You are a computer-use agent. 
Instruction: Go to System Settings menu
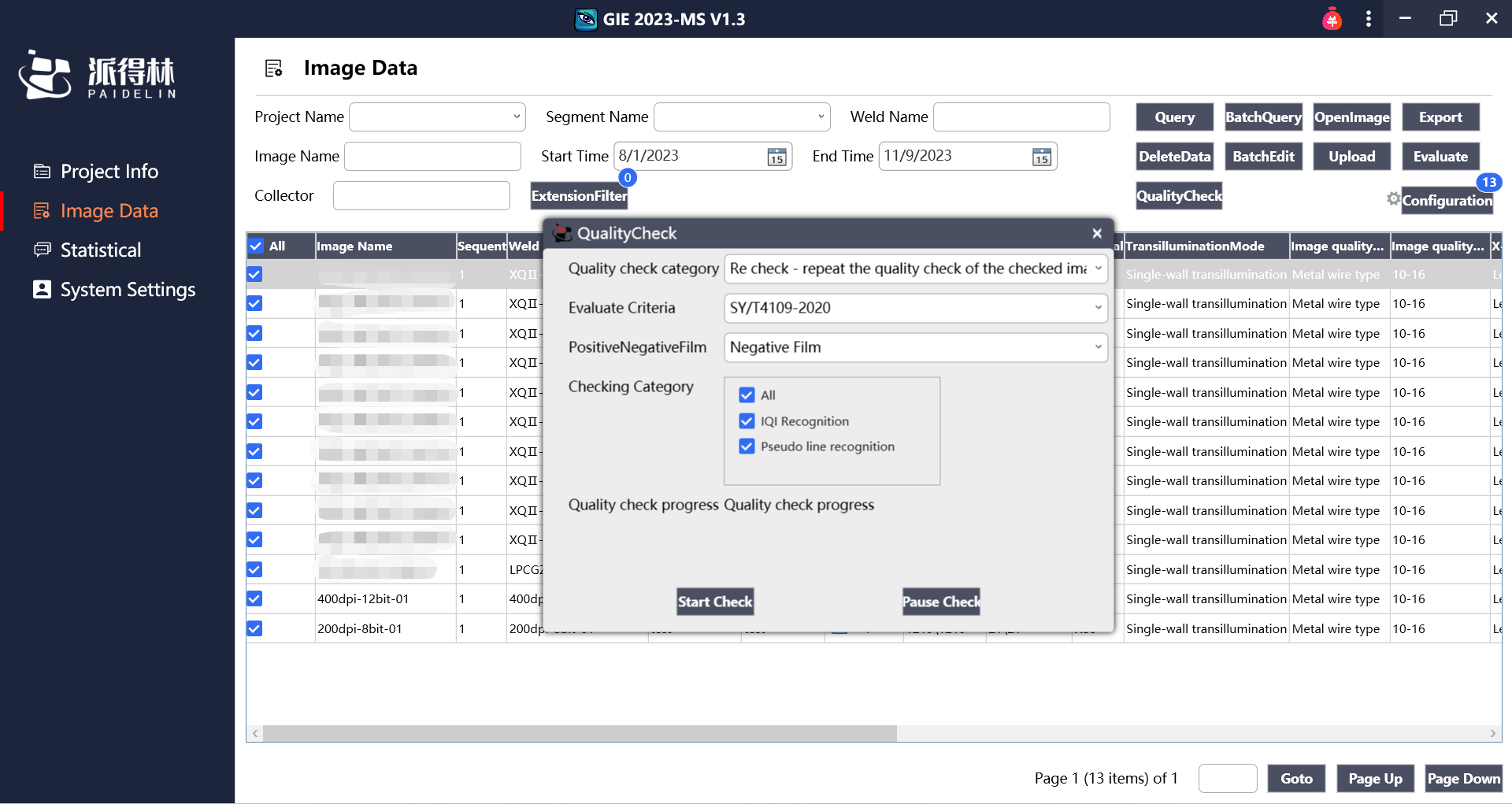coord(128,289)
